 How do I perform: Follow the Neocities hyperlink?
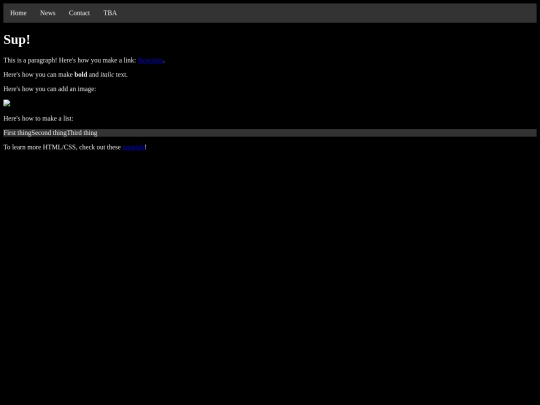pos(150,61)
